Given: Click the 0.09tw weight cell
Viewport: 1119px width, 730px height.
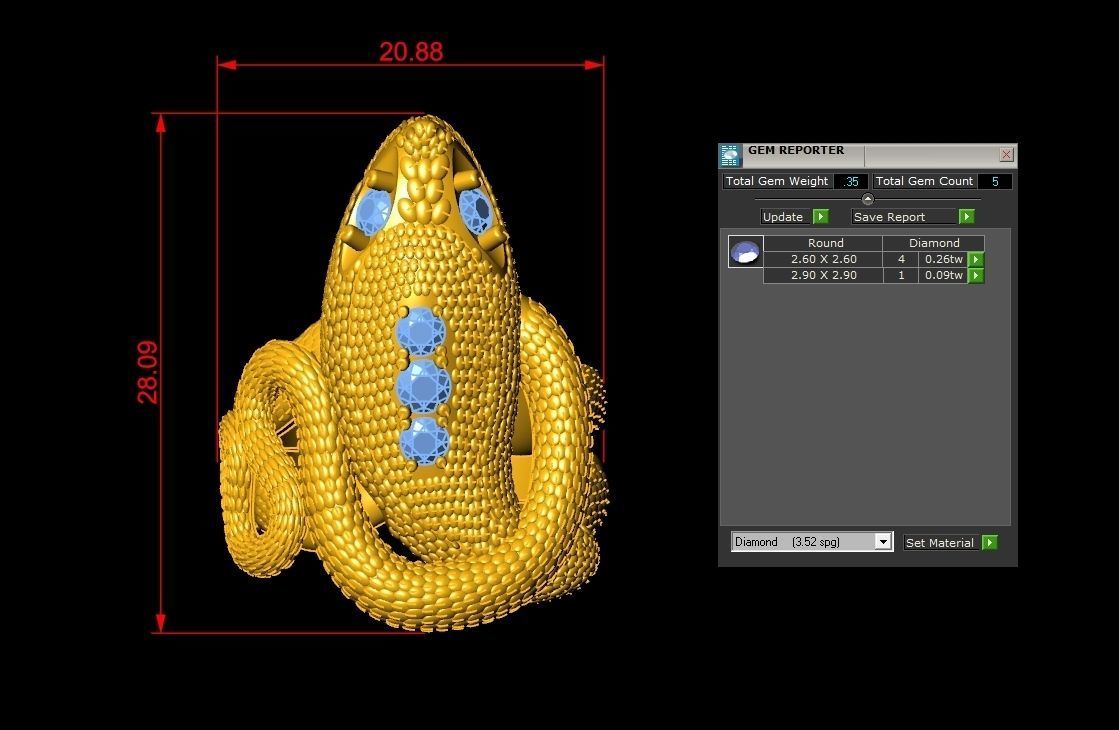Looking at the screenshot, I should (943, 275).
